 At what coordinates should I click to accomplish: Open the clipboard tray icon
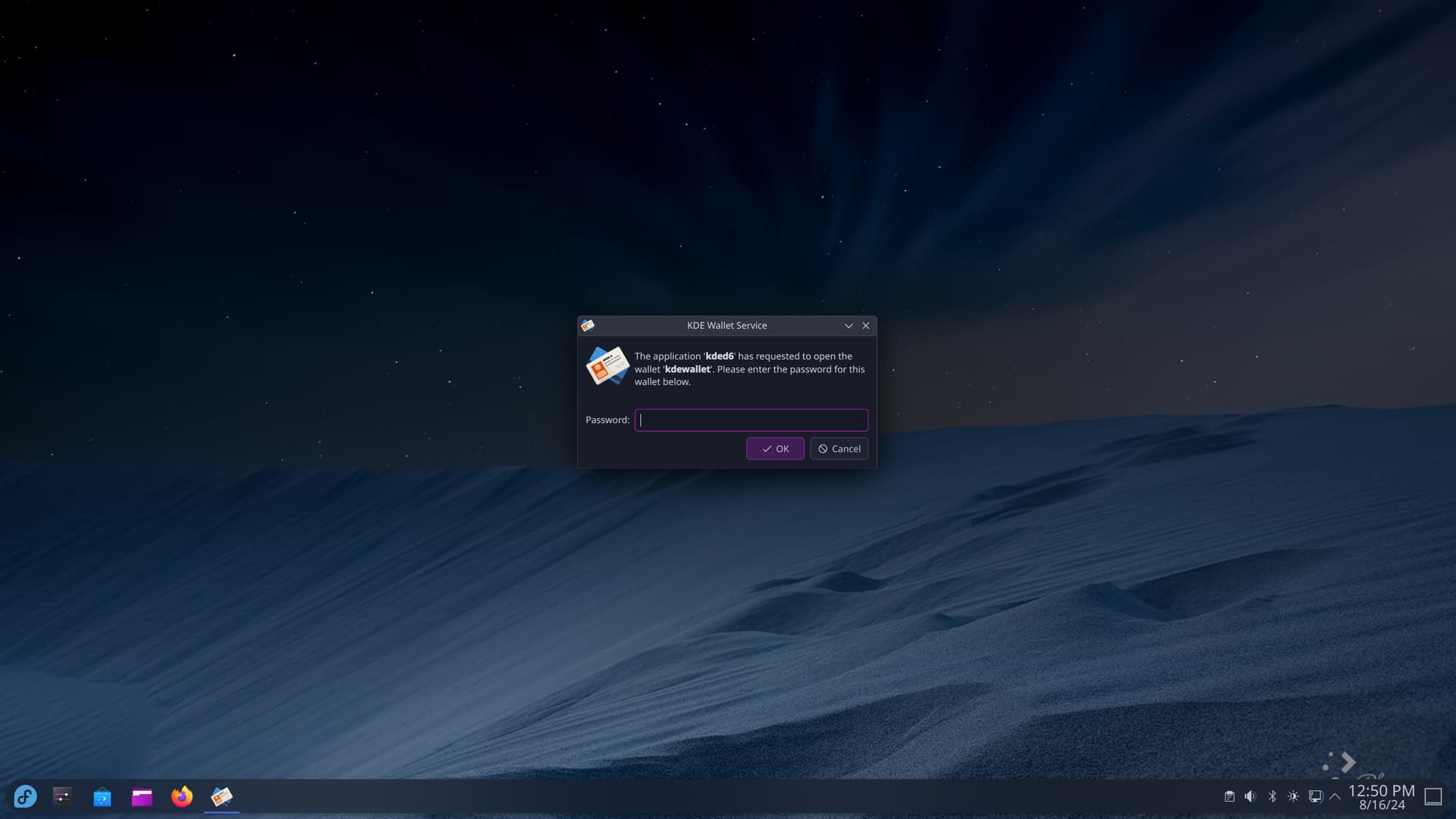(1229, 796)
